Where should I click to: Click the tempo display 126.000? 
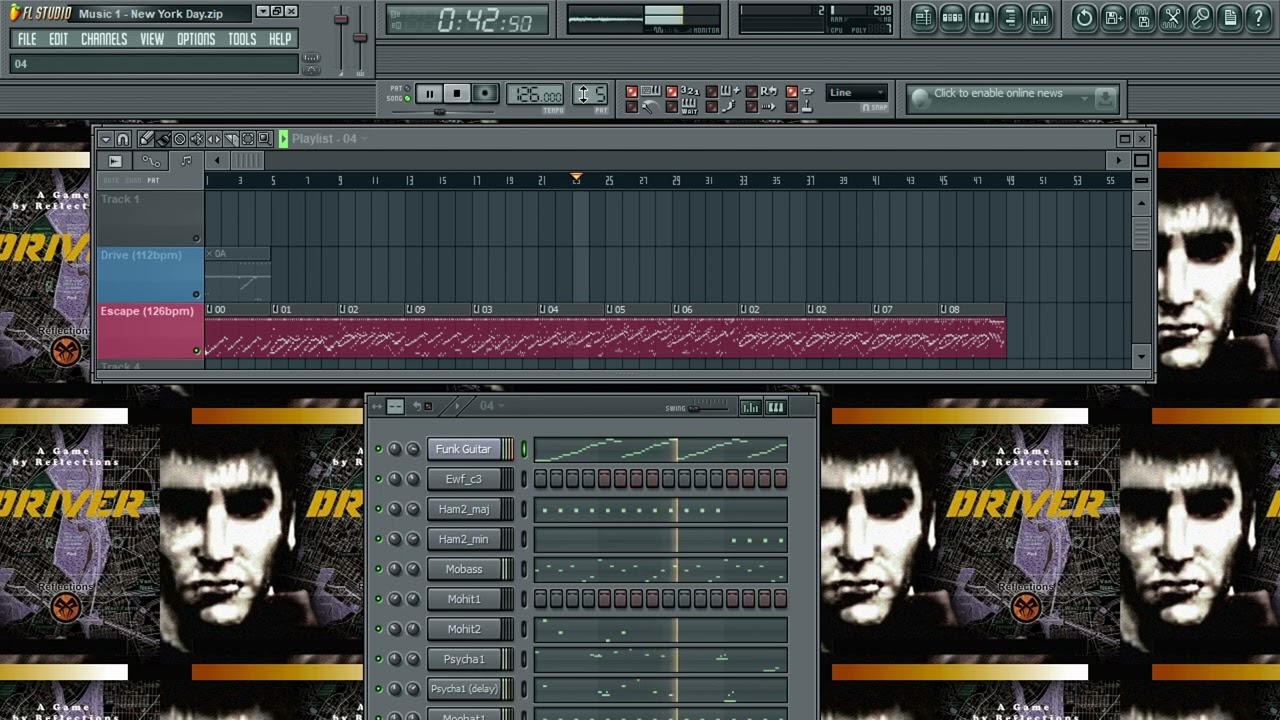coord(535,94)
